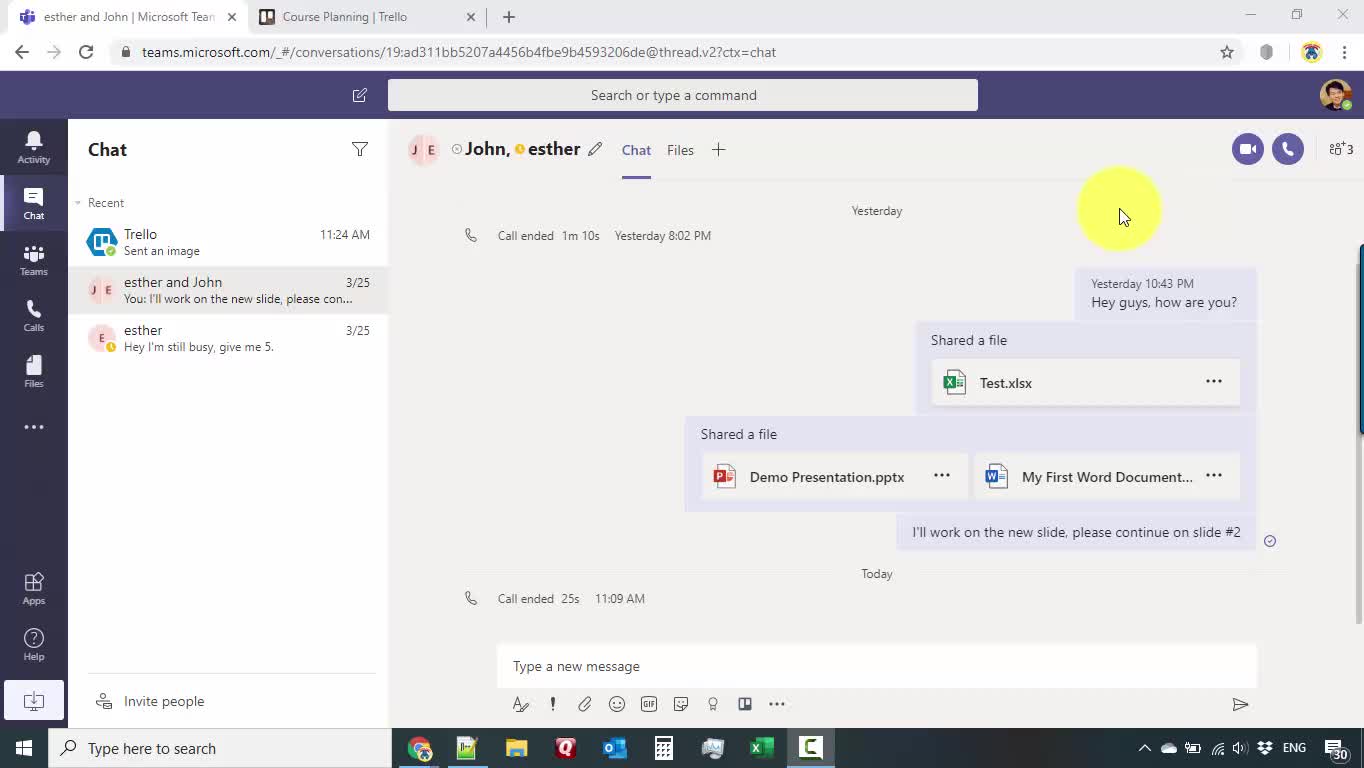
Task: Expand the message format options
Action: (x=520, y=704)
